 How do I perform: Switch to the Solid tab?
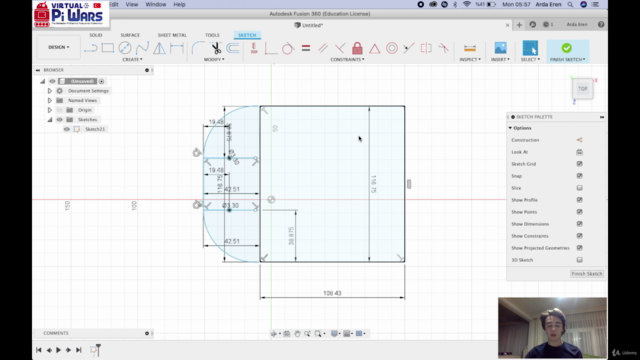click(96, 35)
